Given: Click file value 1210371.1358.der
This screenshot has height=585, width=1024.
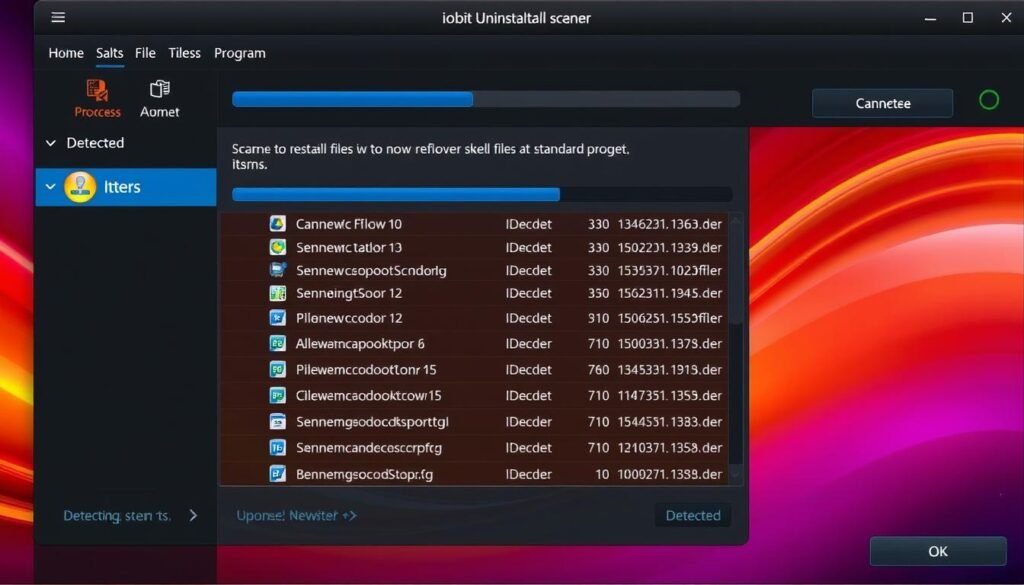Looking at the screenshot, I should click(x=669, y=448).
